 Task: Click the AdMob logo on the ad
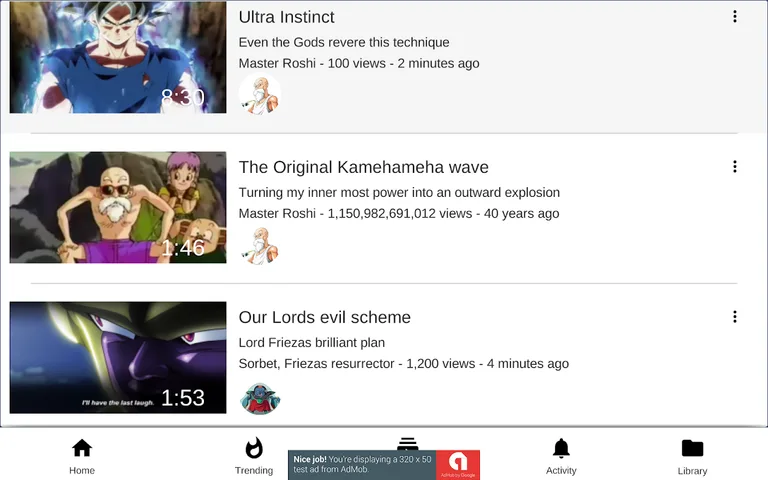tap(458, 463)
